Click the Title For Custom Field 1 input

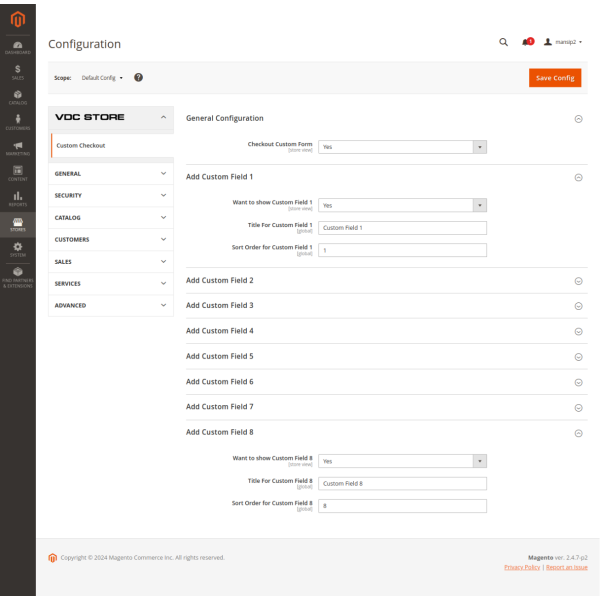tap(402, 228)
